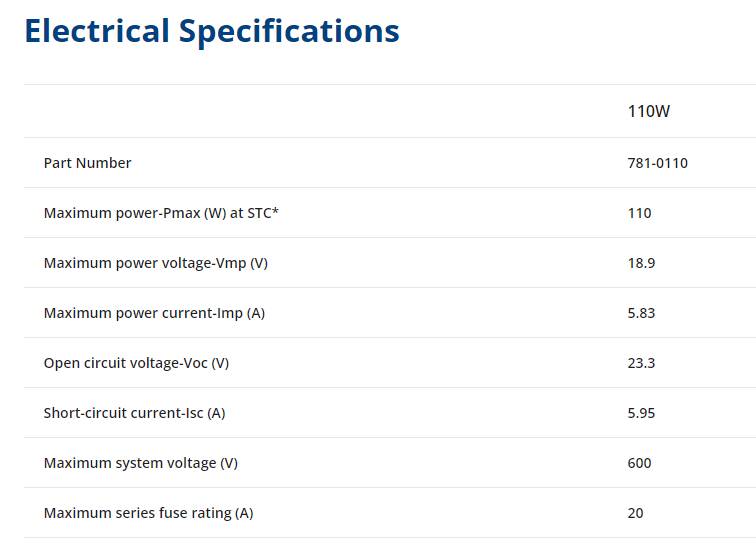Select part number value 781-0110
This screenshot has height=558, width=756.
(658, 163)
